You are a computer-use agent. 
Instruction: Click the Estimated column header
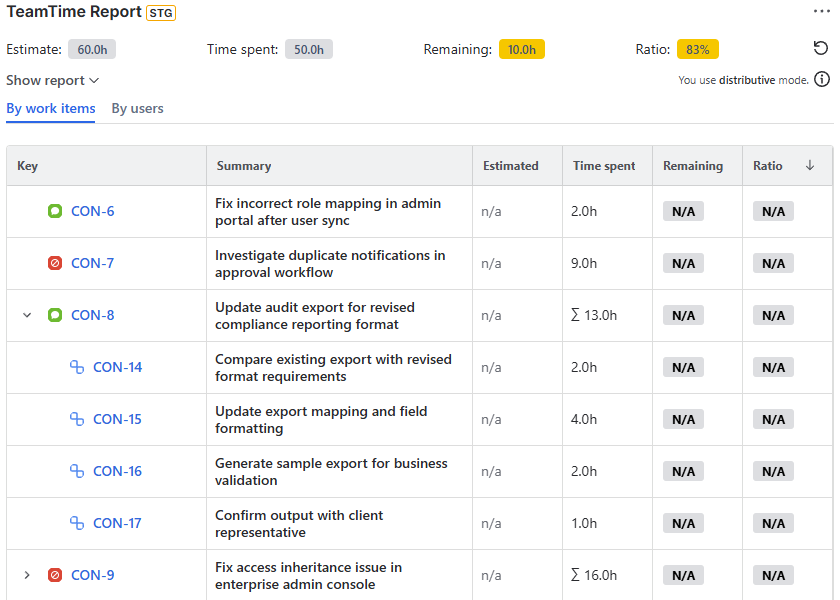pos(510,166)
